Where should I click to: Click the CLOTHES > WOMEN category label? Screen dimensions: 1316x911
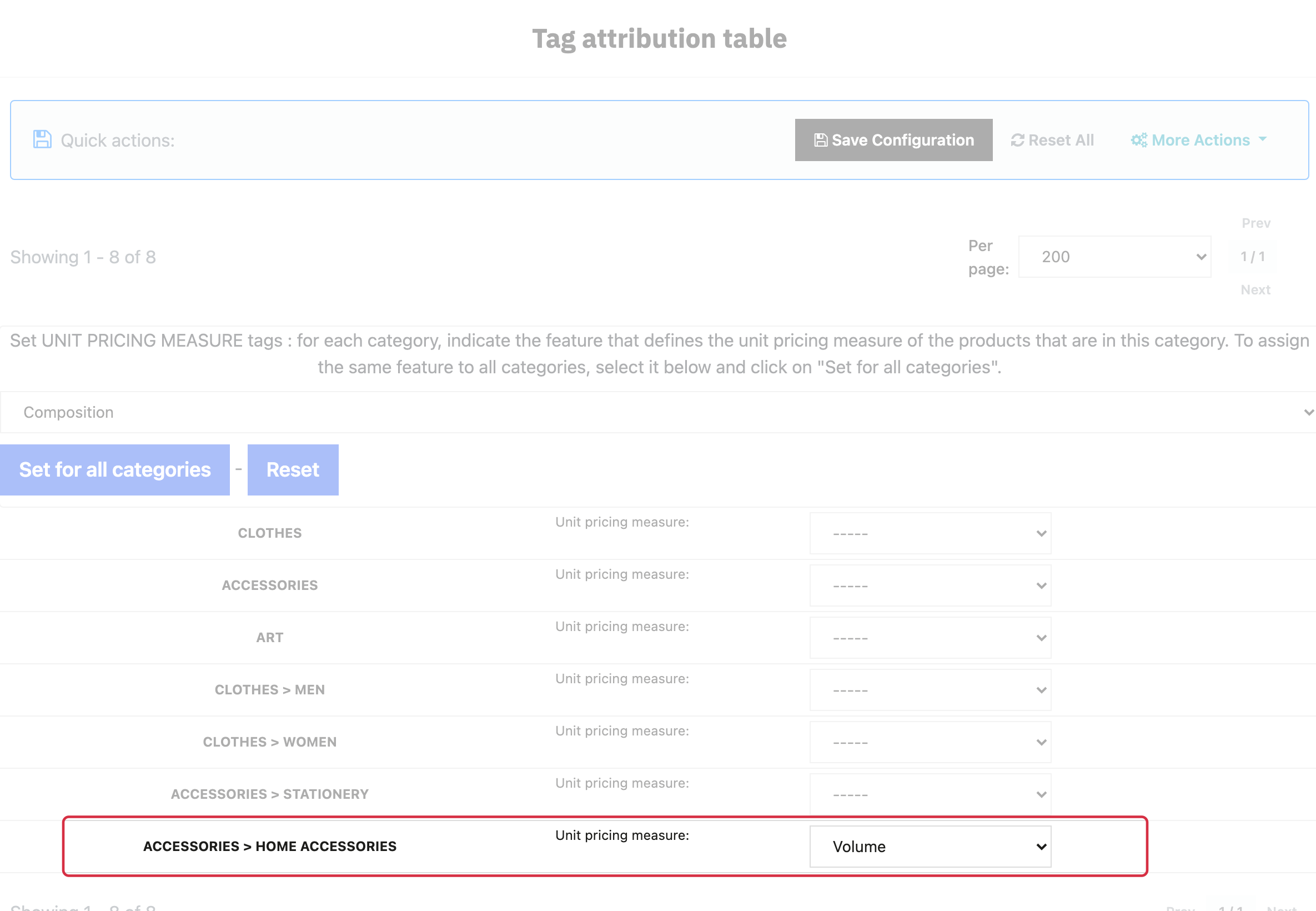(x=270, y=742)
